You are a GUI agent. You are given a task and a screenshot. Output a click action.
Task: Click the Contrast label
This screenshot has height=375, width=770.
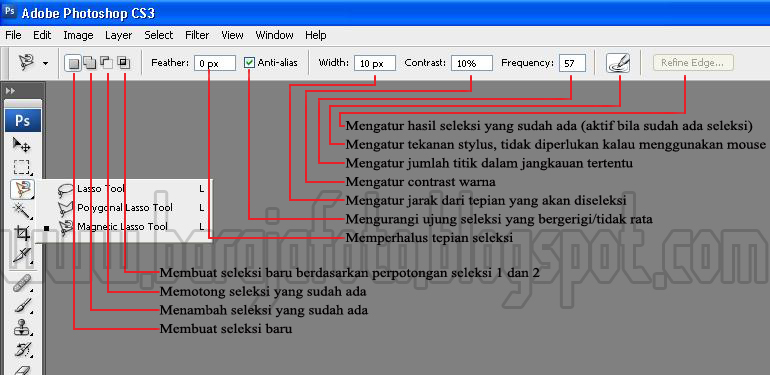[425, 63]
